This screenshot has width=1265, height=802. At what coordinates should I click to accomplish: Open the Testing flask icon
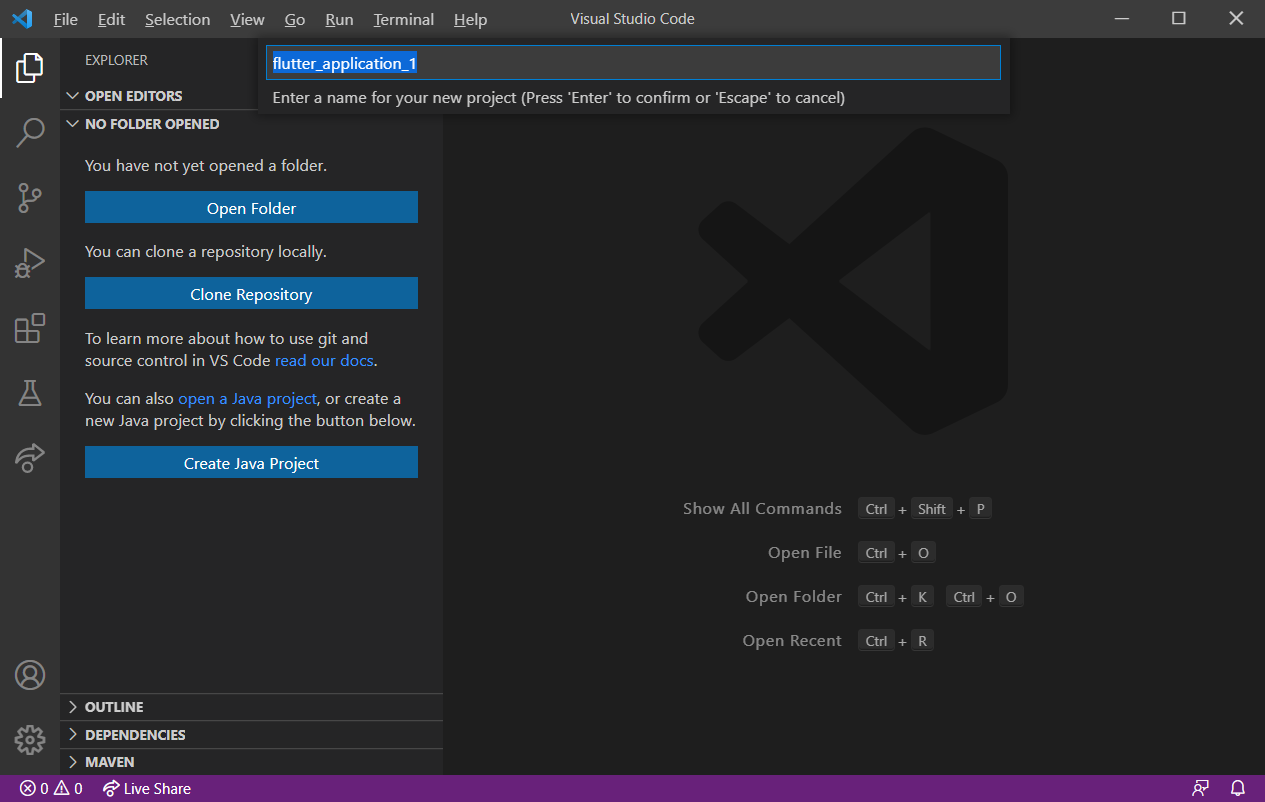point(30,393)
